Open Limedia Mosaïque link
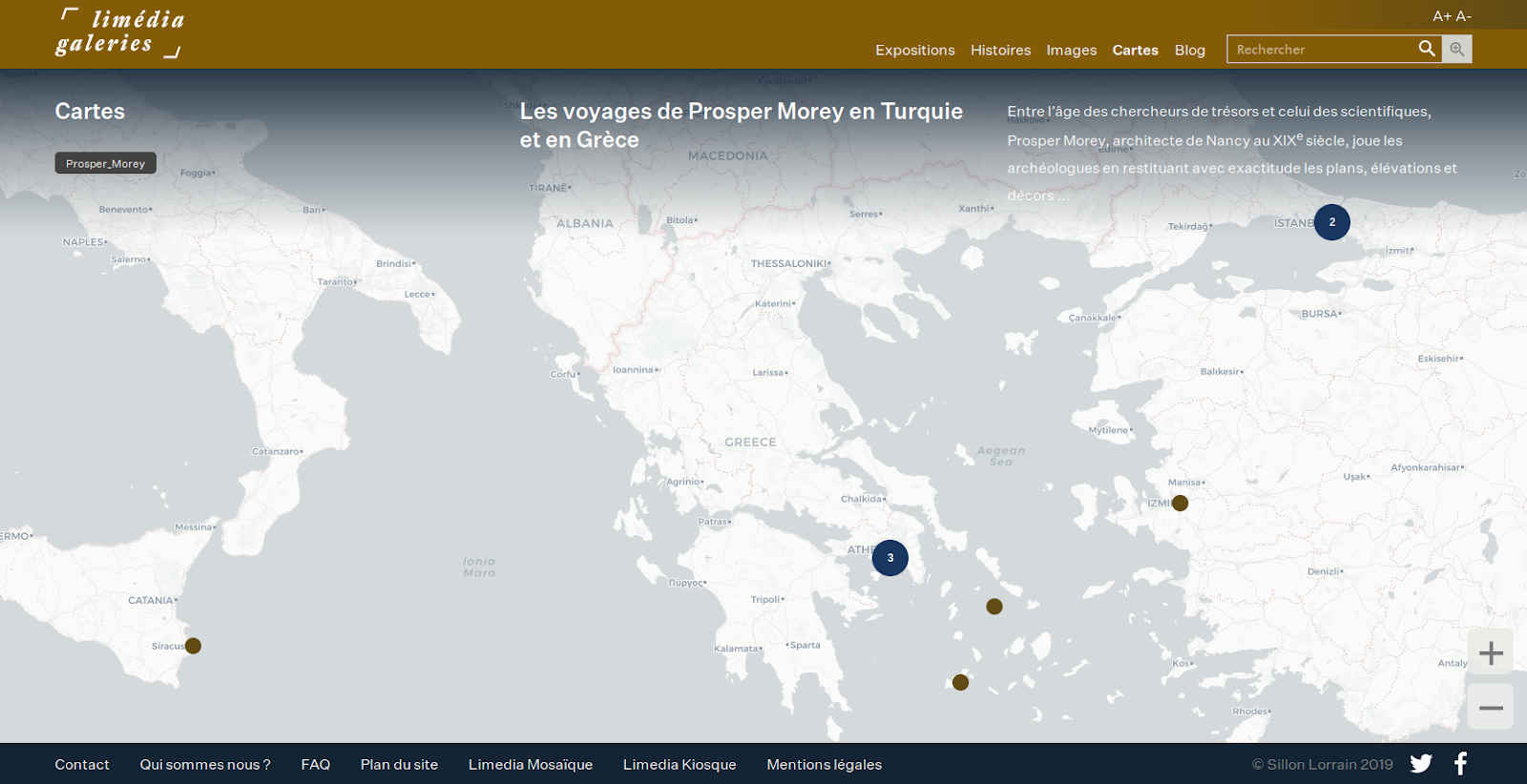The width and height of the screenshot is (1527, 784). click(531, 764)
